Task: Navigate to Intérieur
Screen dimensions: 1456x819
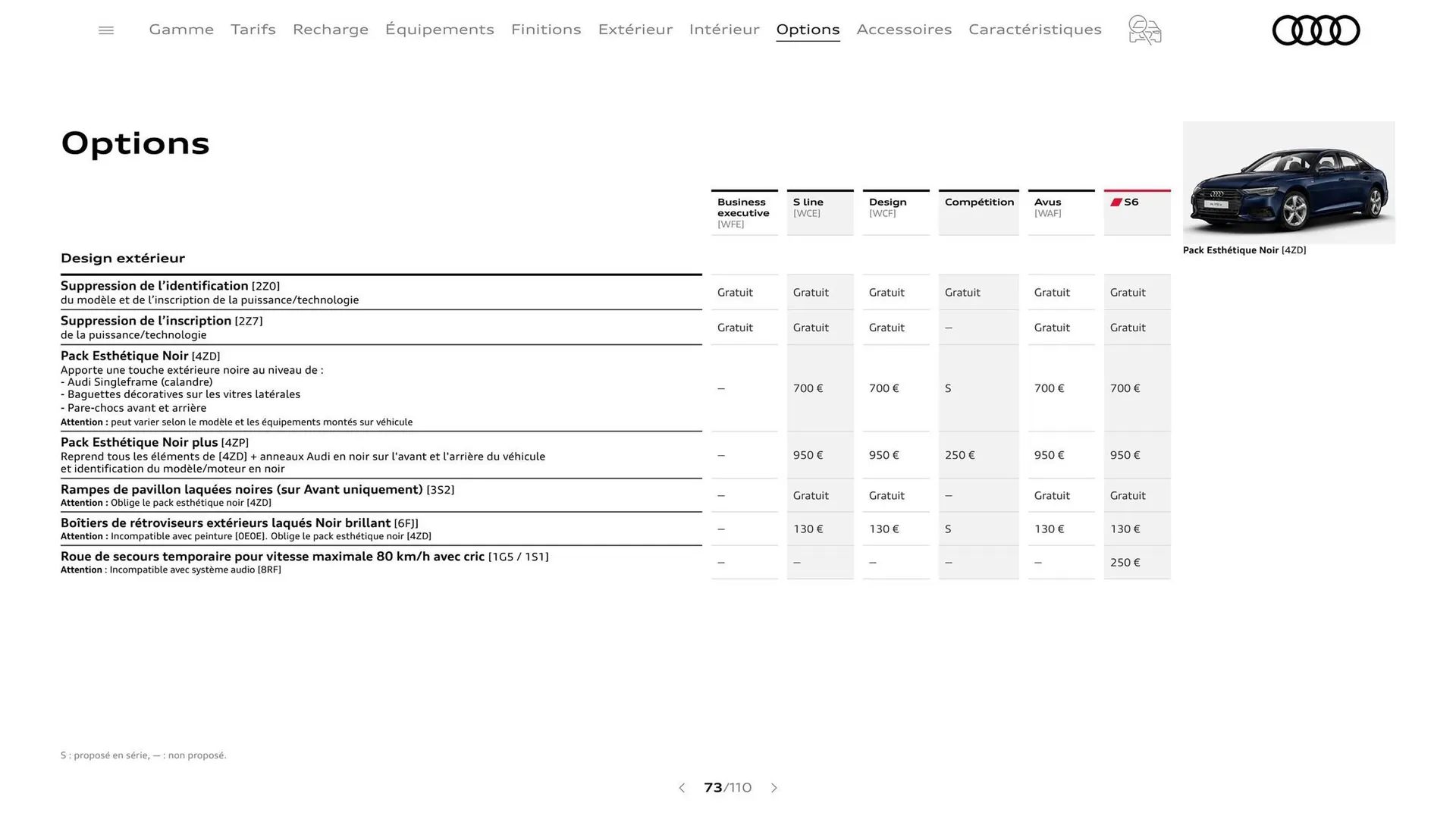Action: tap(723, 30)
